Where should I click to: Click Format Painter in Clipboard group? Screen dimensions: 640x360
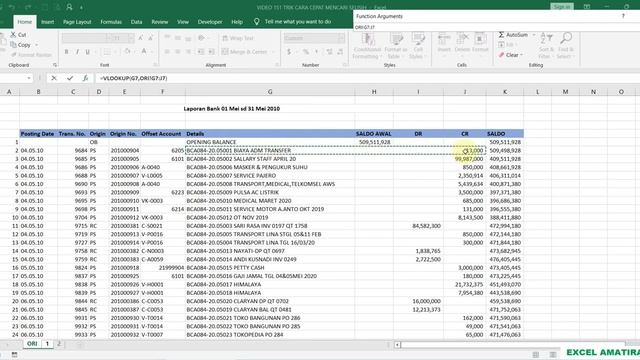pyautogui.click(x=31, y=55)
